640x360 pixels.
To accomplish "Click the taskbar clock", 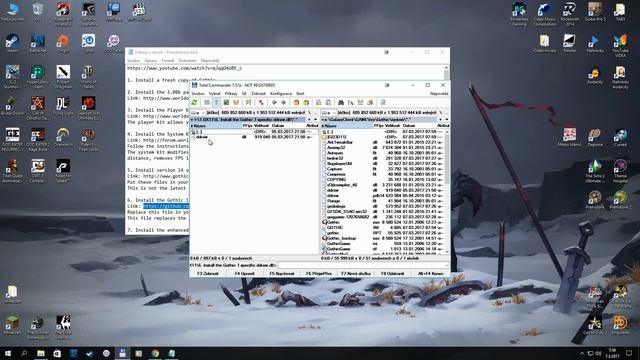I will pos(612,353).
